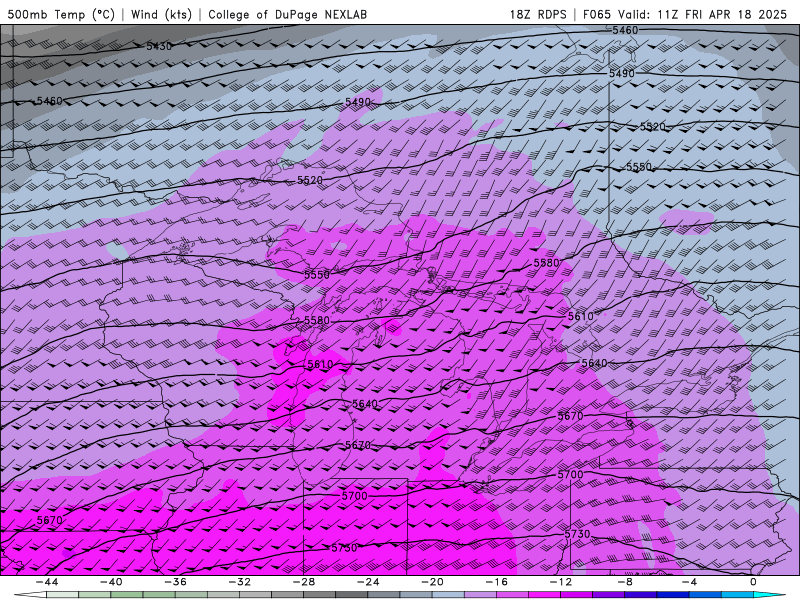Click the -44 tick label on color scale
800x600 pixels.
[x=46, y=582]
